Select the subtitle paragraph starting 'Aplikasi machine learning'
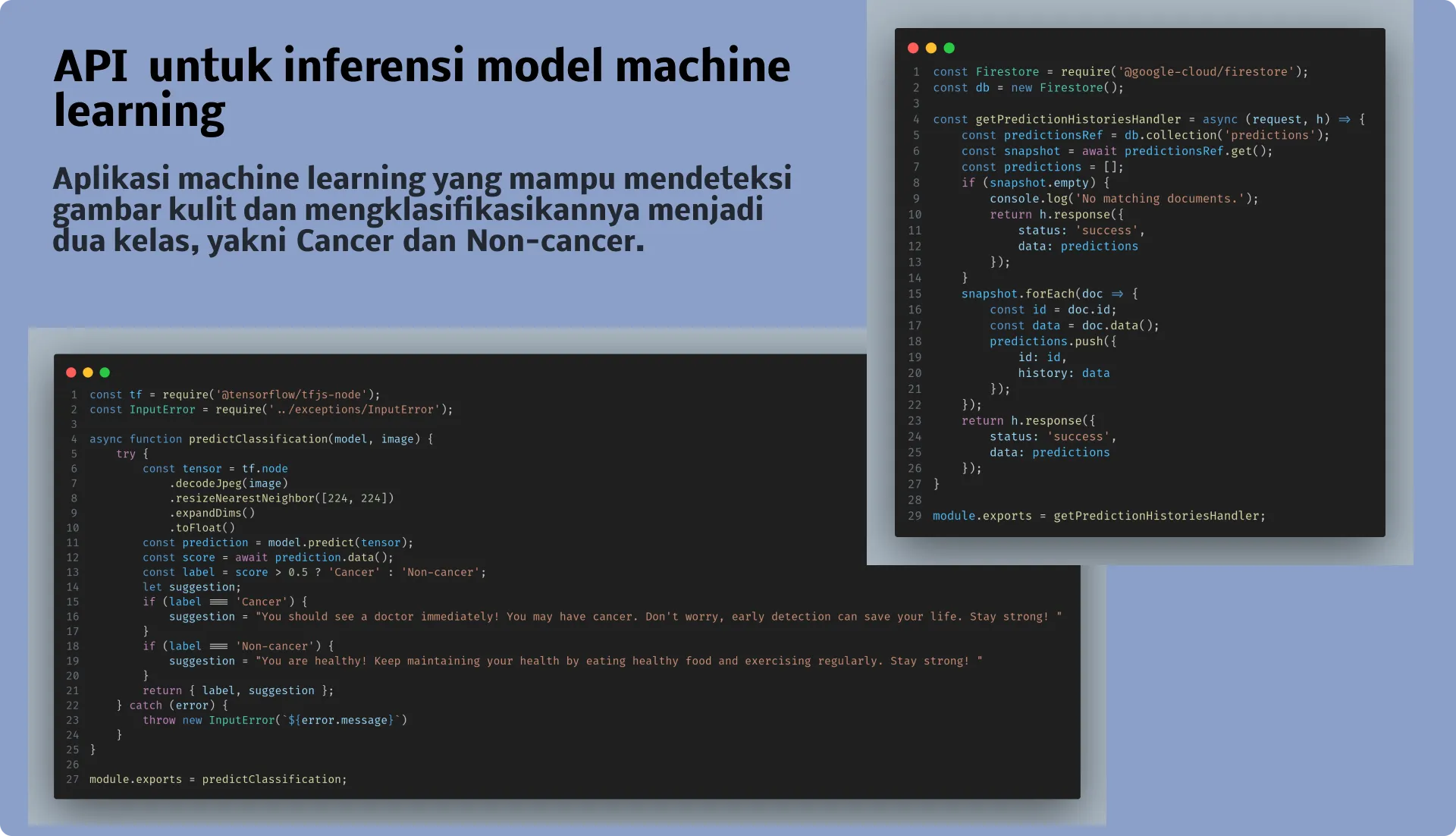The image size is (1456, 836). (x=422, y=210)
